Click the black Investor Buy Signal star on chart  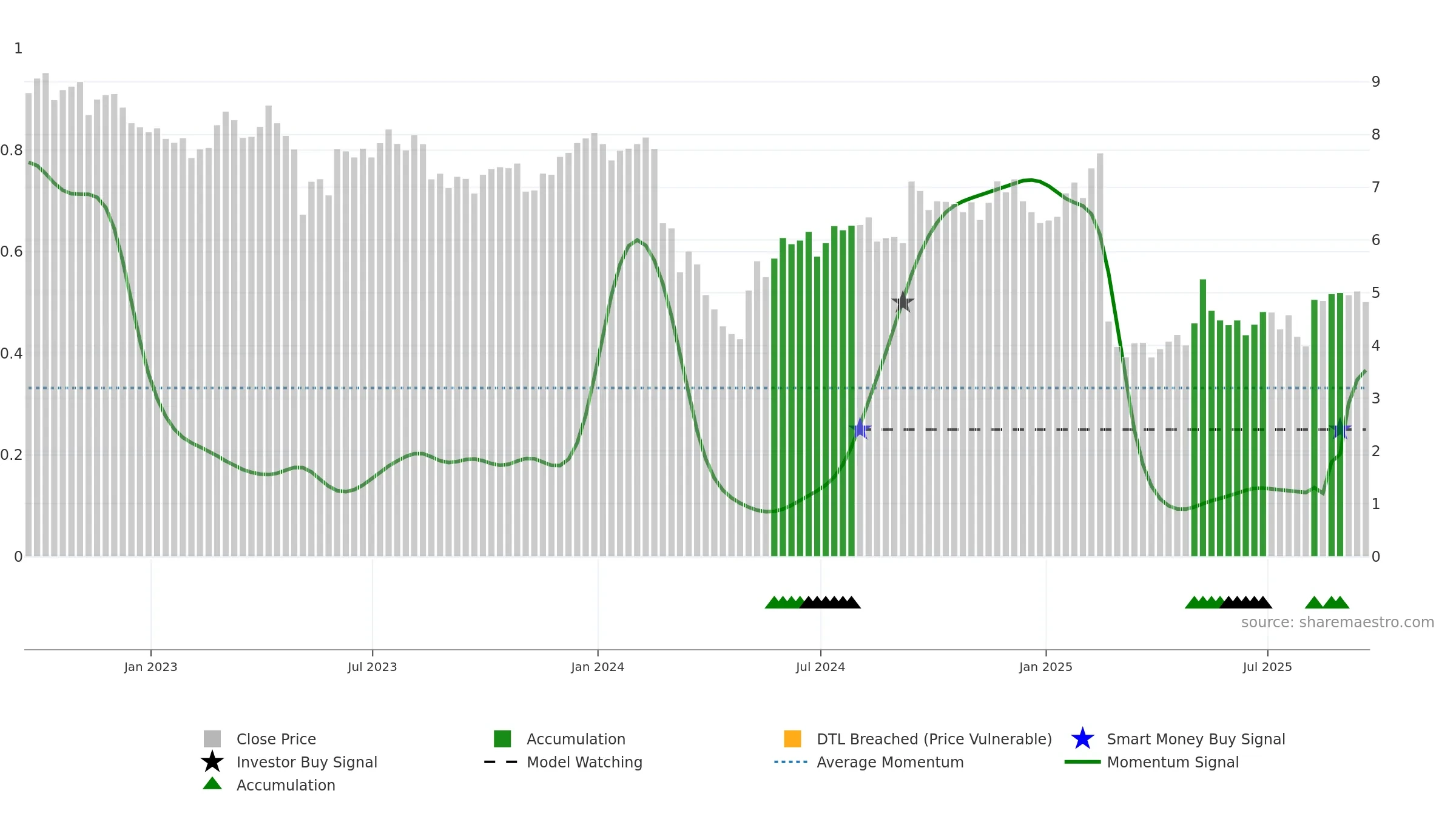903,302
